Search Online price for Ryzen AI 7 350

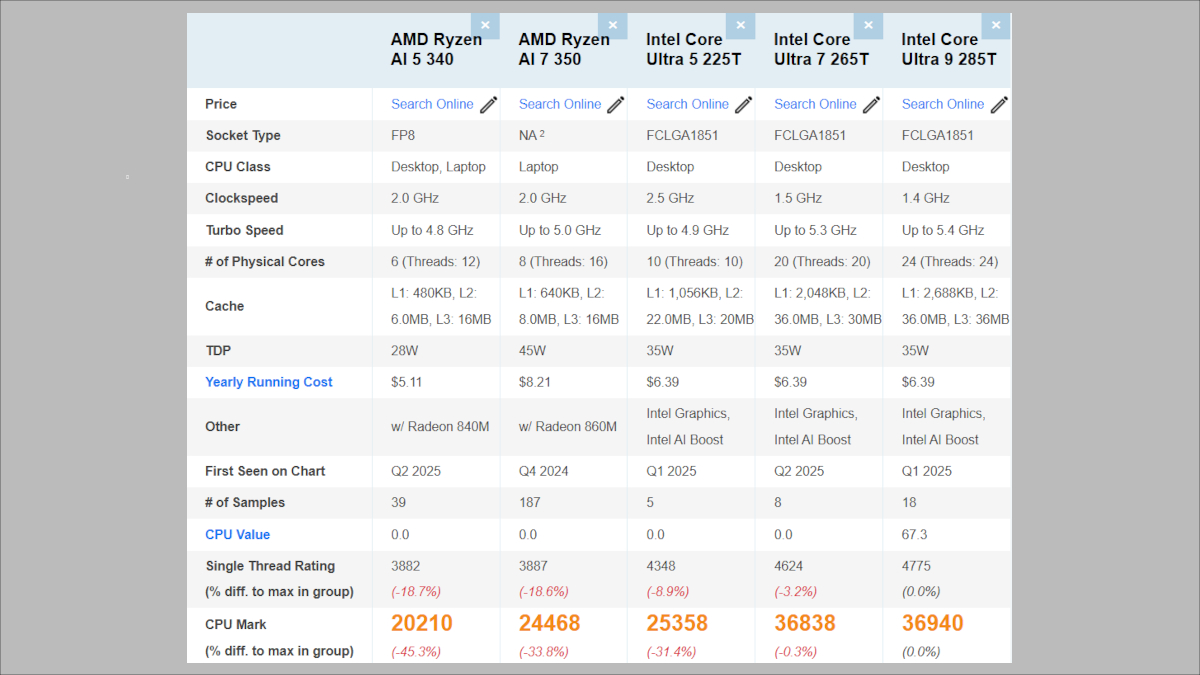pyautogui.click(x=560, y=104)
